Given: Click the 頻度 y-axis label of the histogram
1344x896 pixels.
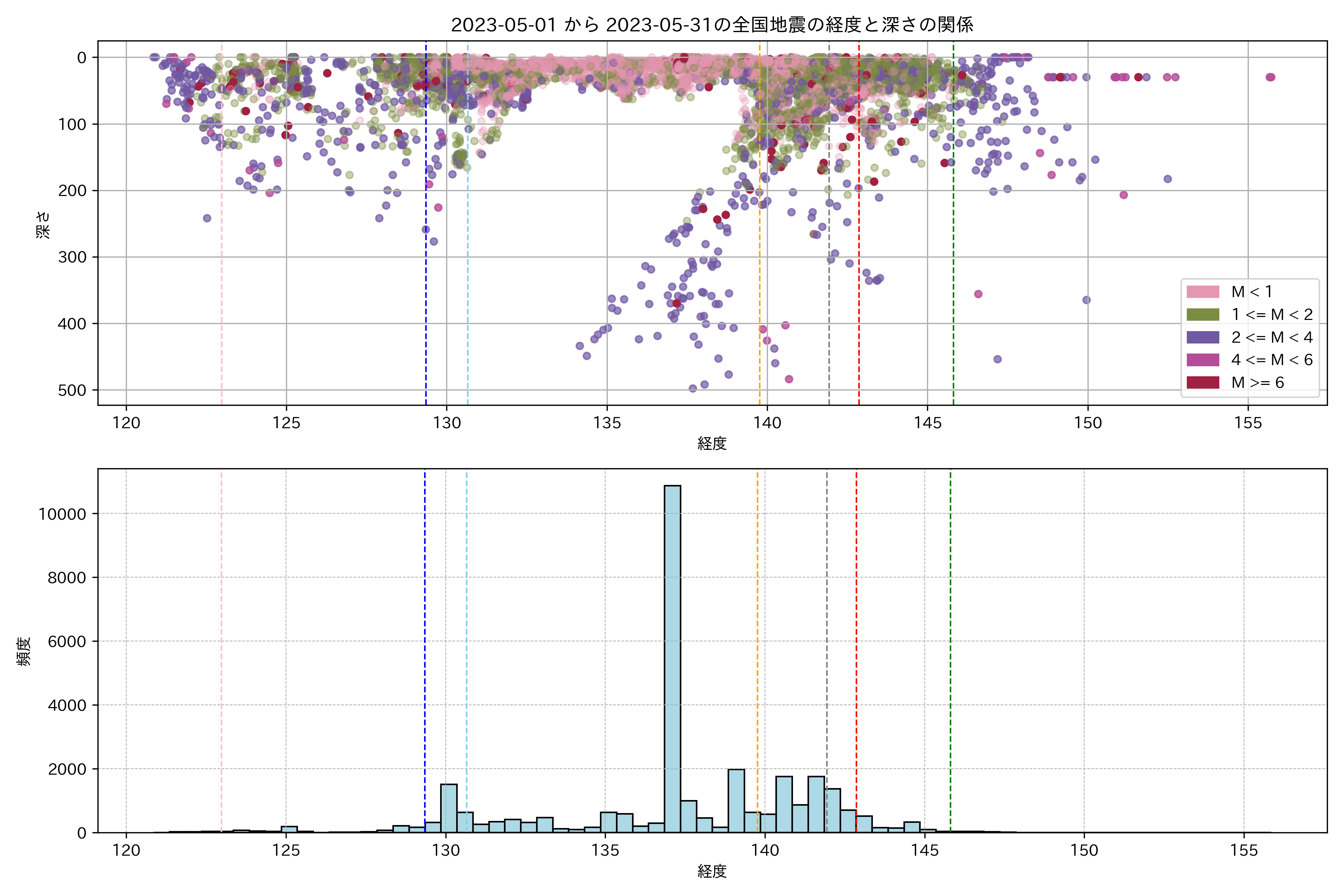Looking at the screenshot, I should pyautogui.click(x=24, y=651).
